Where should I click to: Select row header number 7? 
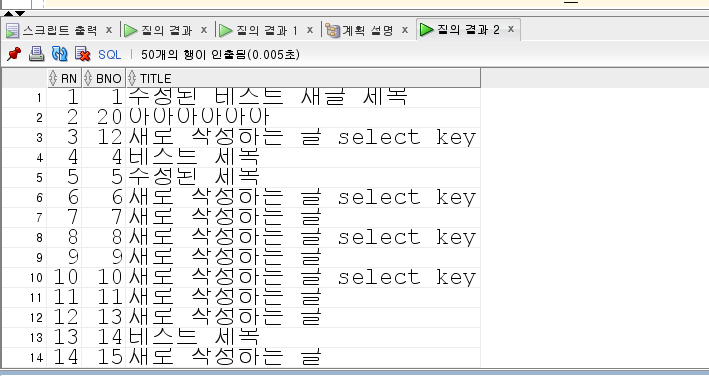[x=24, y=217]
